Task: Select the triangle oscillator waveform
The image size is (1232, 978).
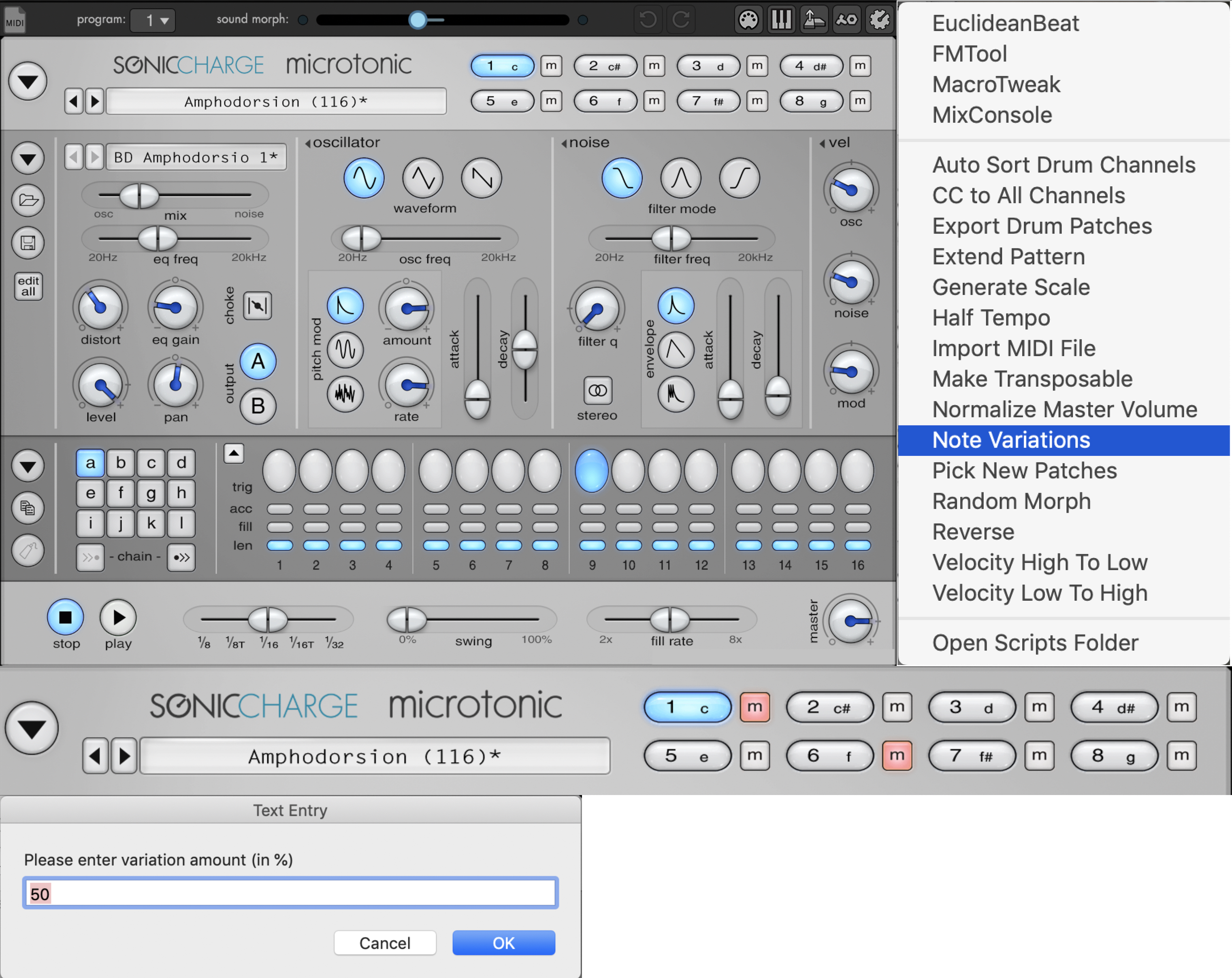Action: point(423,178)
